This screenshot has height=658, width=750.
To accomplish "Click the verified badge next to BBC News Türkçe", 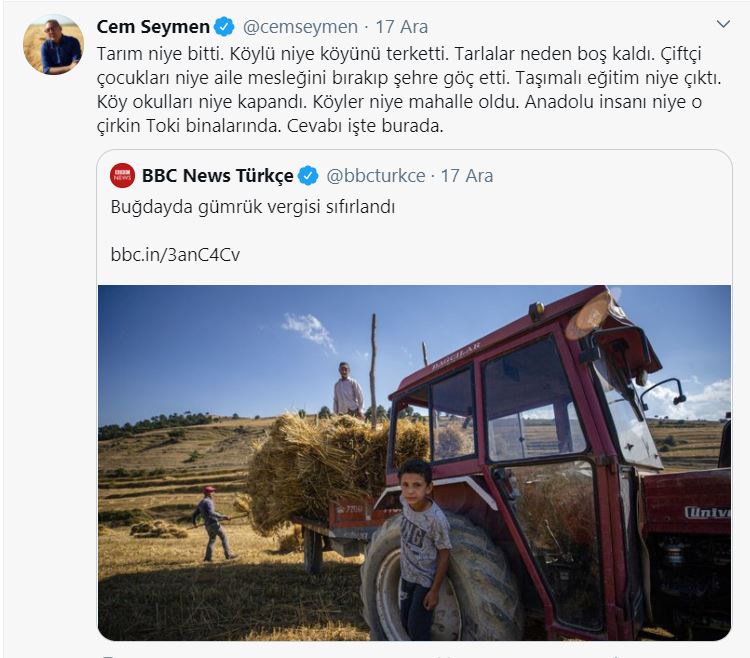I will pos(308,175).
